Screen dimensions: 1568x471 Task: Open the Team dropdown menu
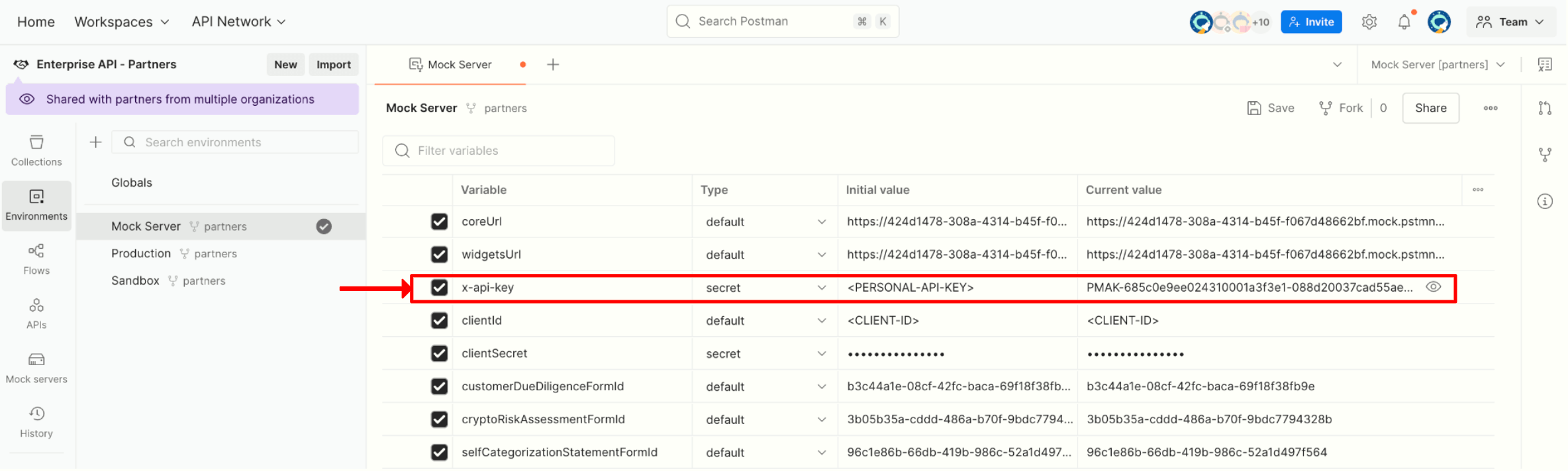pyautogui.click(x=1510, y=22)
